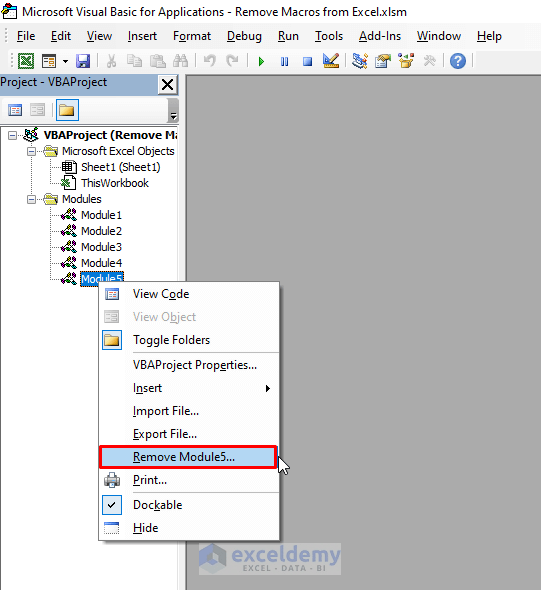Image resolution: width=541 pixels, height=590 pixels.
Task: Click the blue Help question mark icon
Action: pyautogui.click(x=458, y=61)
